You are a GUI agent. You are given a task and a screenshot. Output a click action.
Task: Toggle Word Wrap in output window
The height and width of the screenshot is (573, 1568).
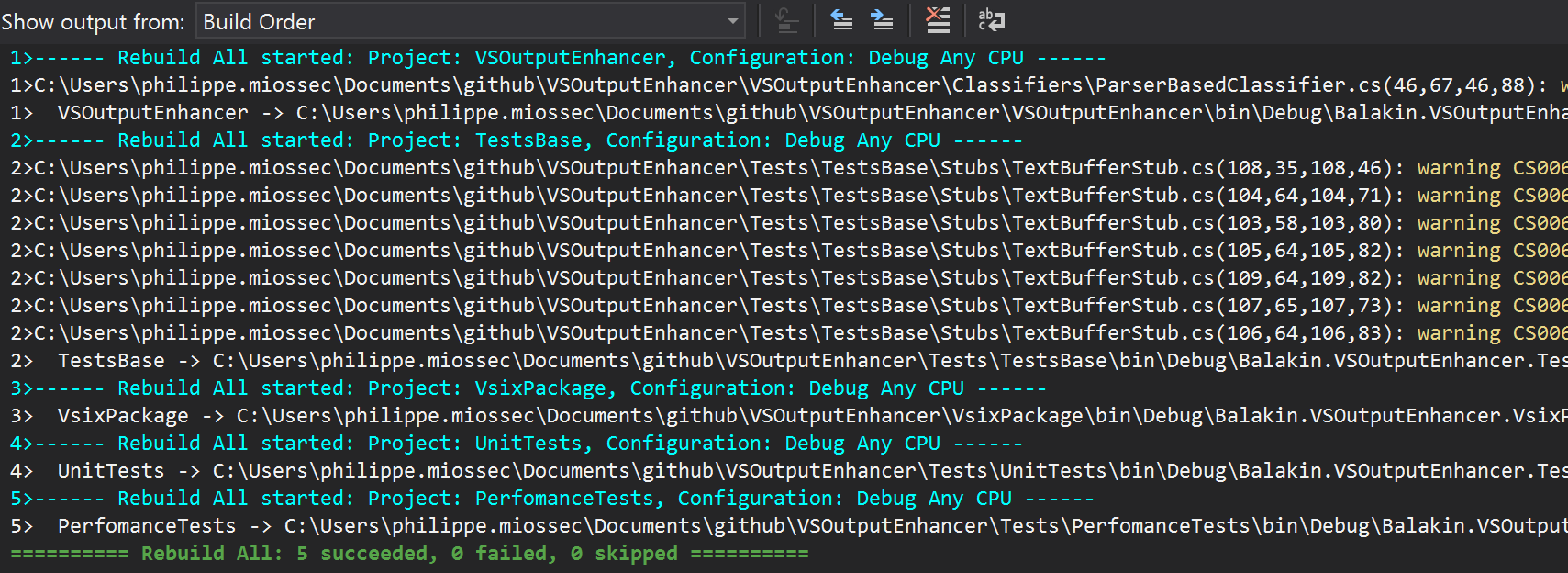992,20
